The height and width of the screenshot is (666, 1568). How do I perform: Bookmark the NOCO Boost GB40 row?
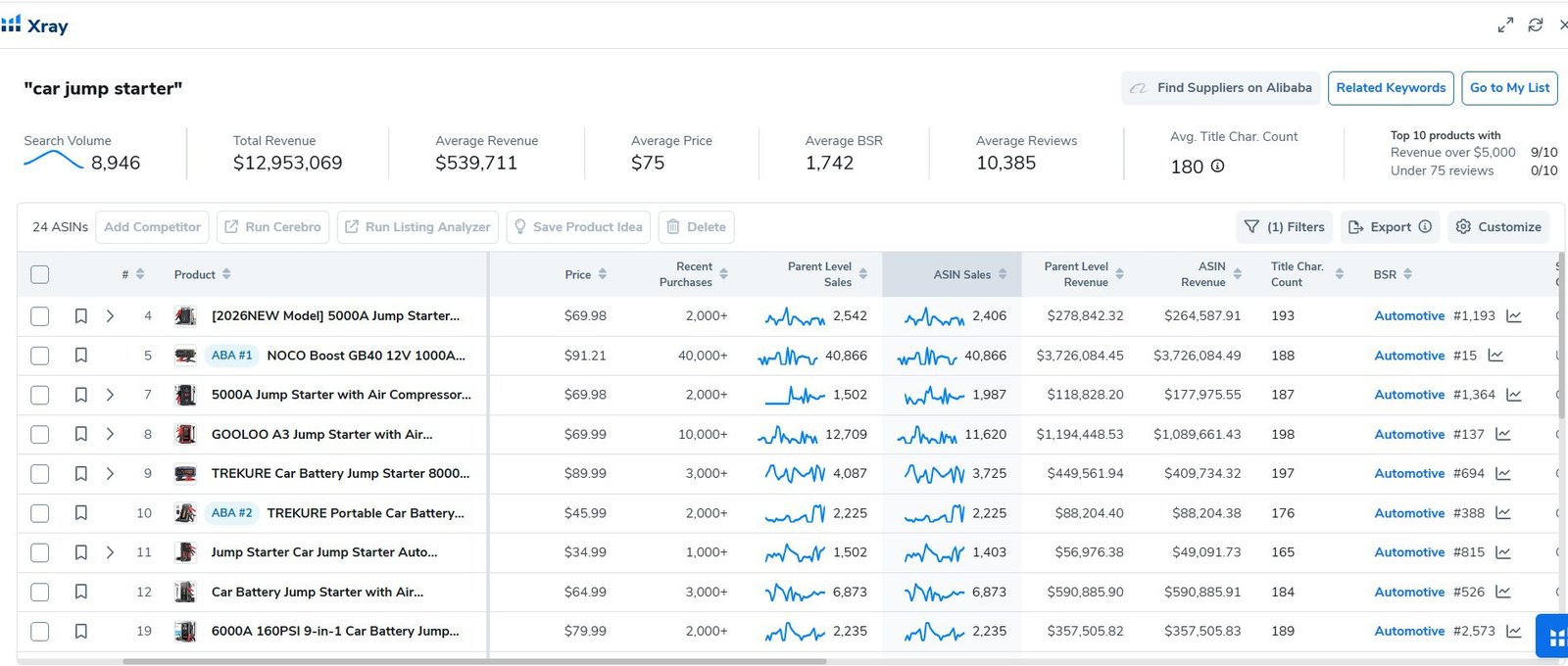[x=81, y=356]
